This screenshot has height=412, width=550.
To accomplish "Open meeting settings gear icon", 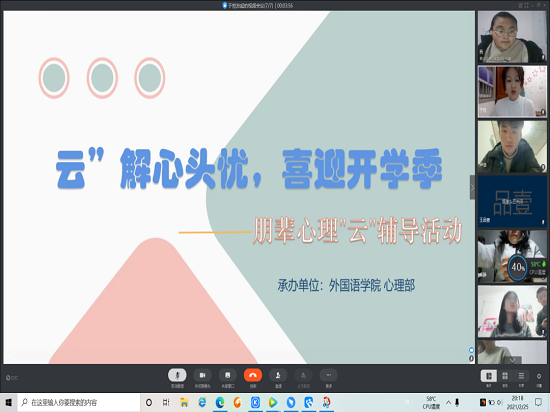I will pos(539,376).
